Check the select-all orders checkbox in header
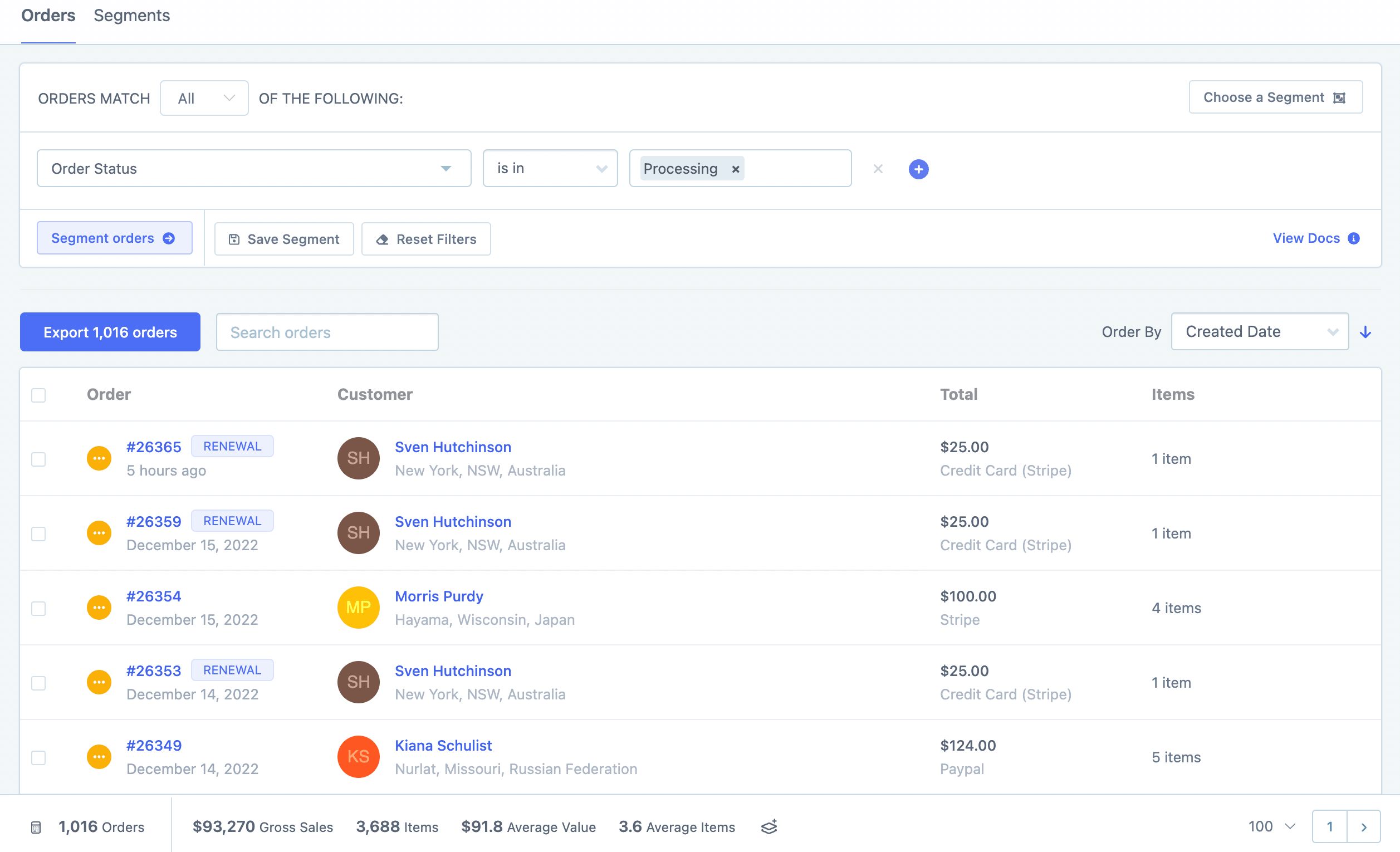 pyautogui.click(x=38, y=395)
